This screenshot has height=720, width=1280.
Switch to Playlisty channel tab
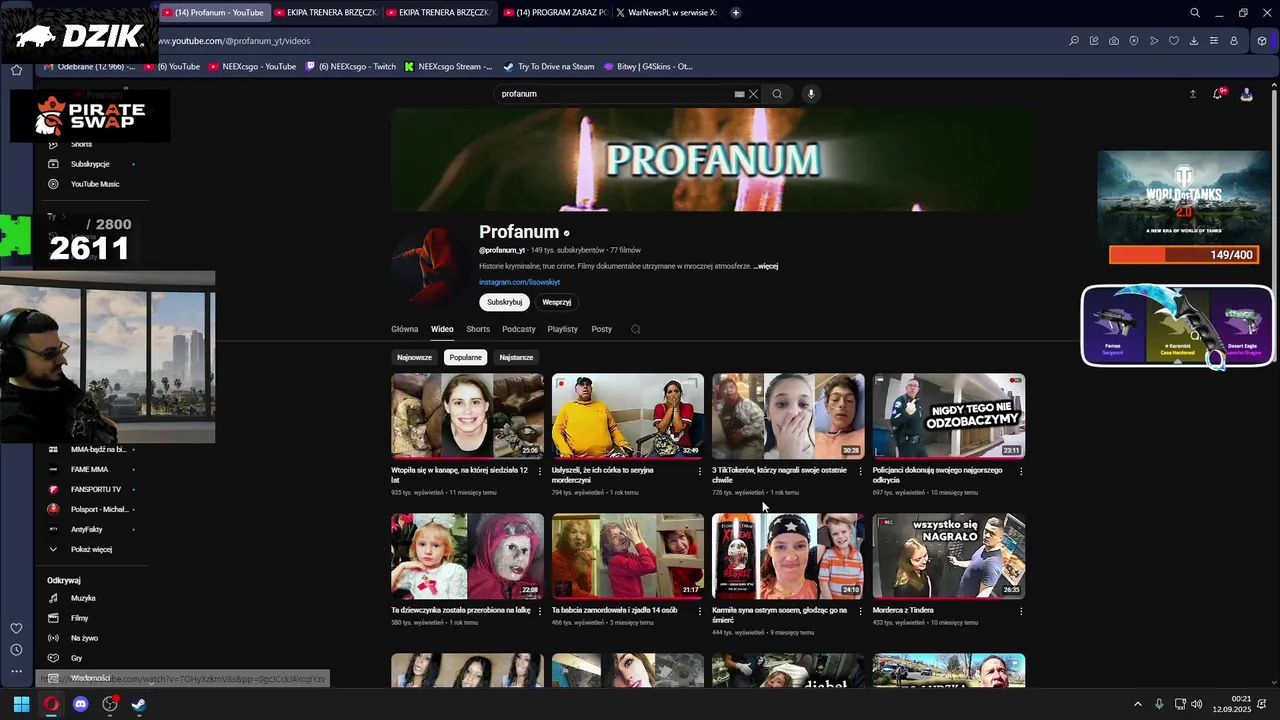click(x=562, y=329)
